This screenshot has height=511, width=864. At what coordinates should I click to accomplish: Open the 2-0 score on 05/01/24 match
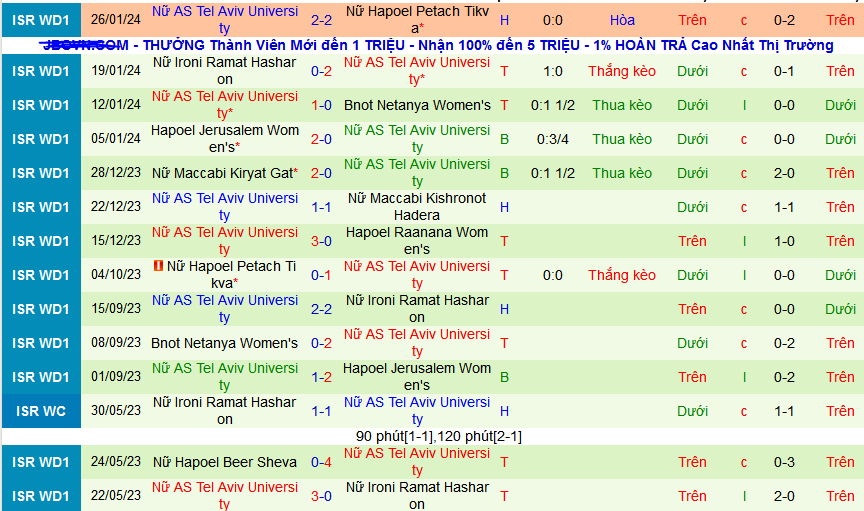[321, 139]
